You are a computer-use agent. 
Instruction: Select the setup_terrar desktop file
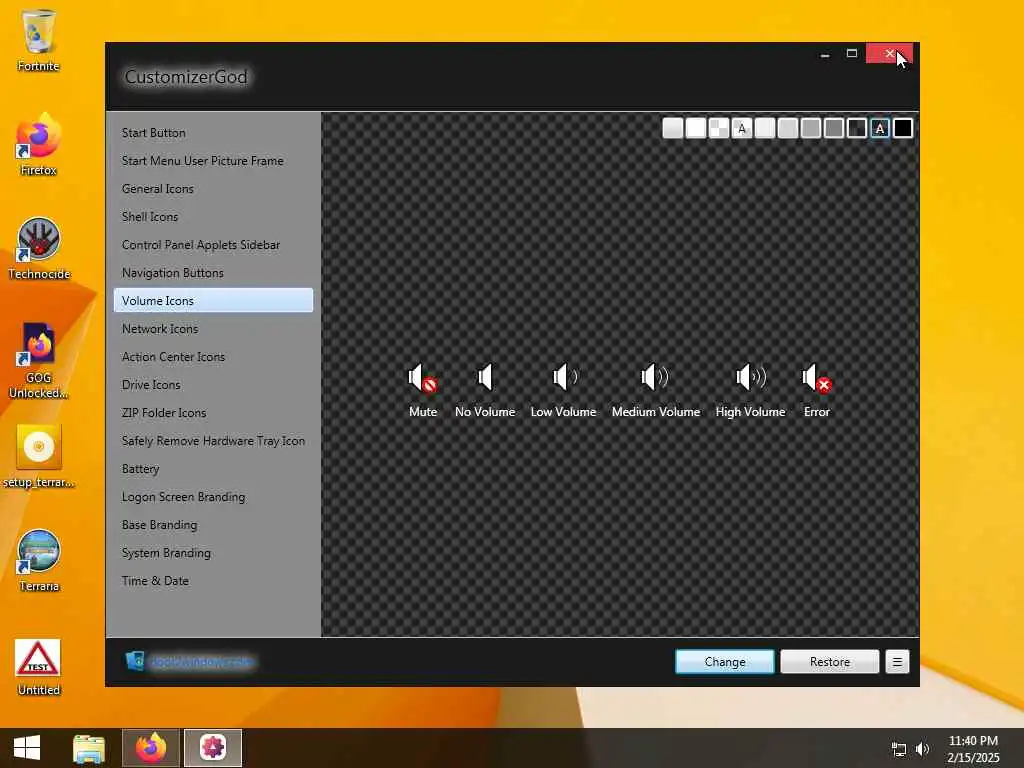click(39, 456)
